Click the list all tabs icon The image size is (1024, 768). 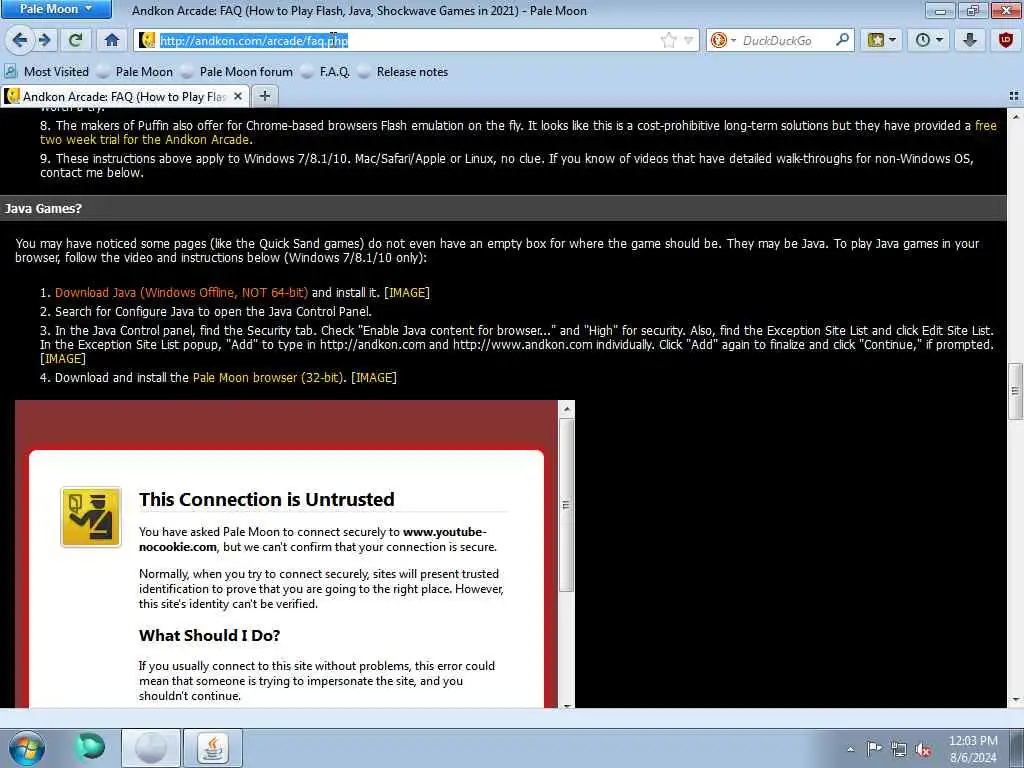pos(1014,97)
